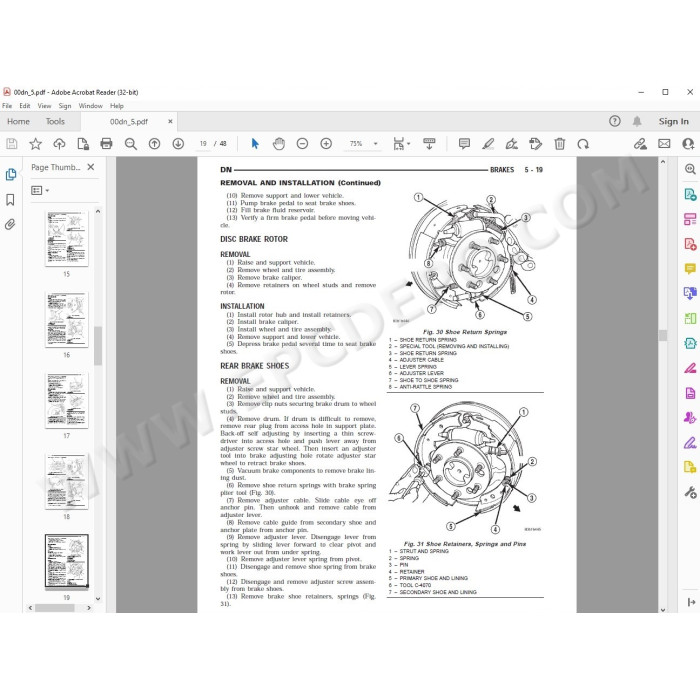Click the Print file icon
This screenshot has height=700, width=700.
(106, 144)
